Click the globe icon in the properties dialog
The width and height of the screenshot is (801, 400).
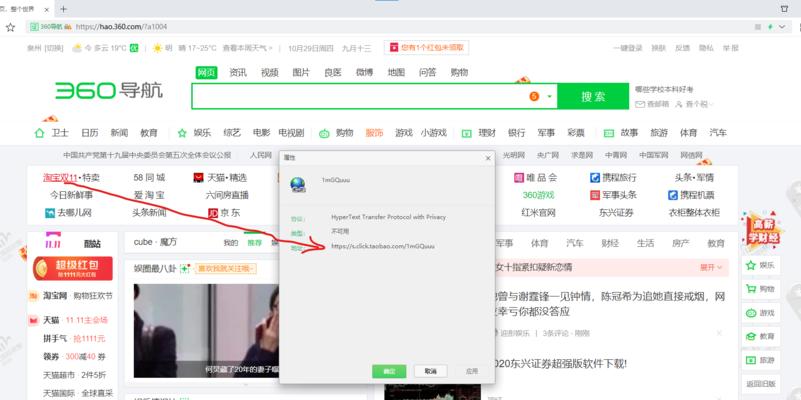[297, 185]
